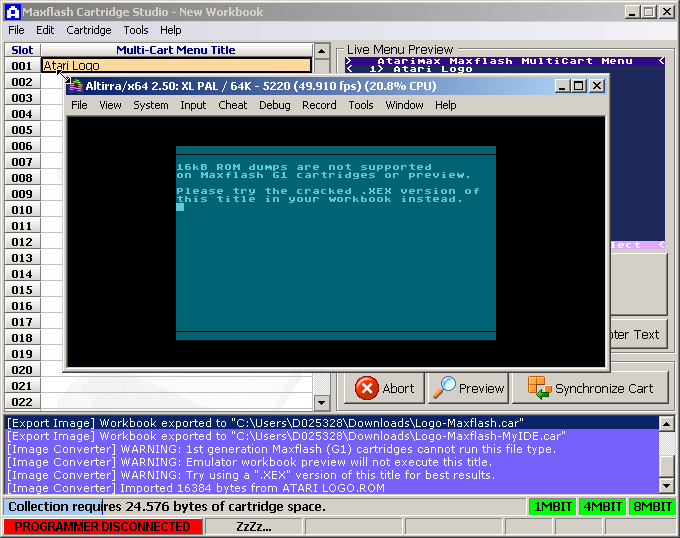Open Altirra's Debug menu
Image resolution: width=680 pixels, height=538 pixels.
click(x=275, y=105)
